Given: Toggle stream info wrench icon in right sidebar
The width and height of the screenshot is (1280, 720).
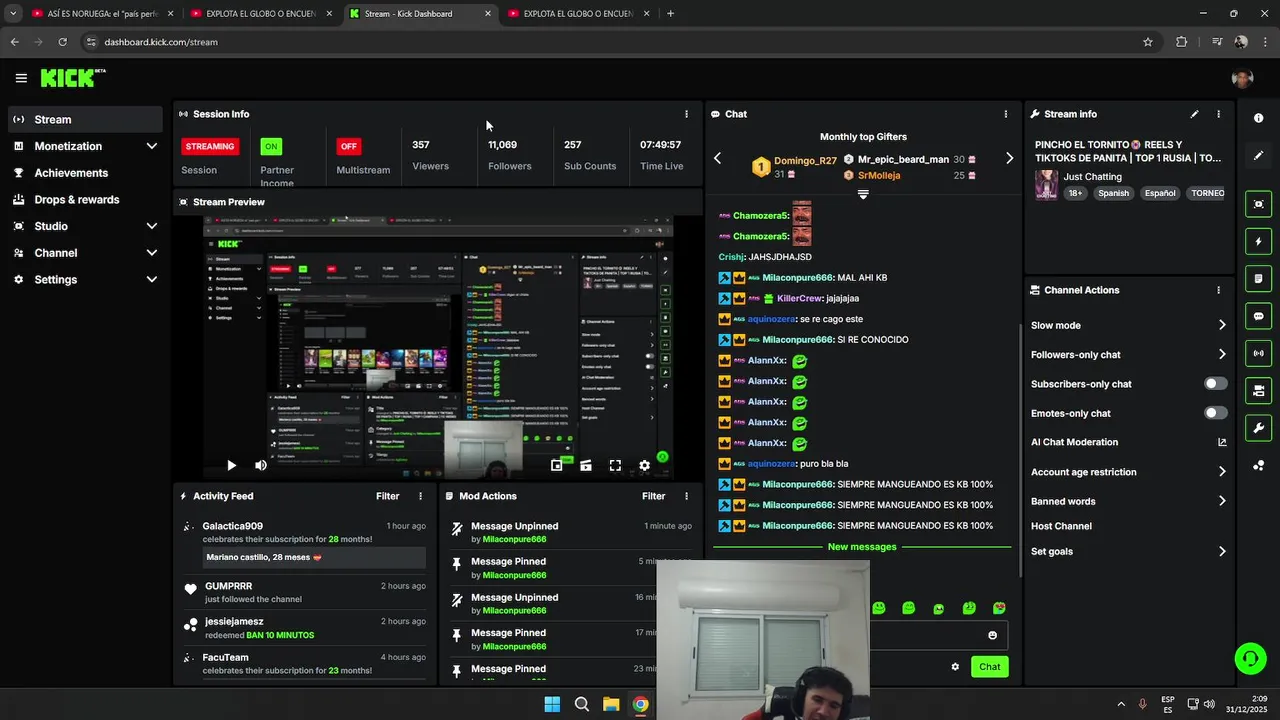Looking at the screenshot, I should pos(1258,428).
